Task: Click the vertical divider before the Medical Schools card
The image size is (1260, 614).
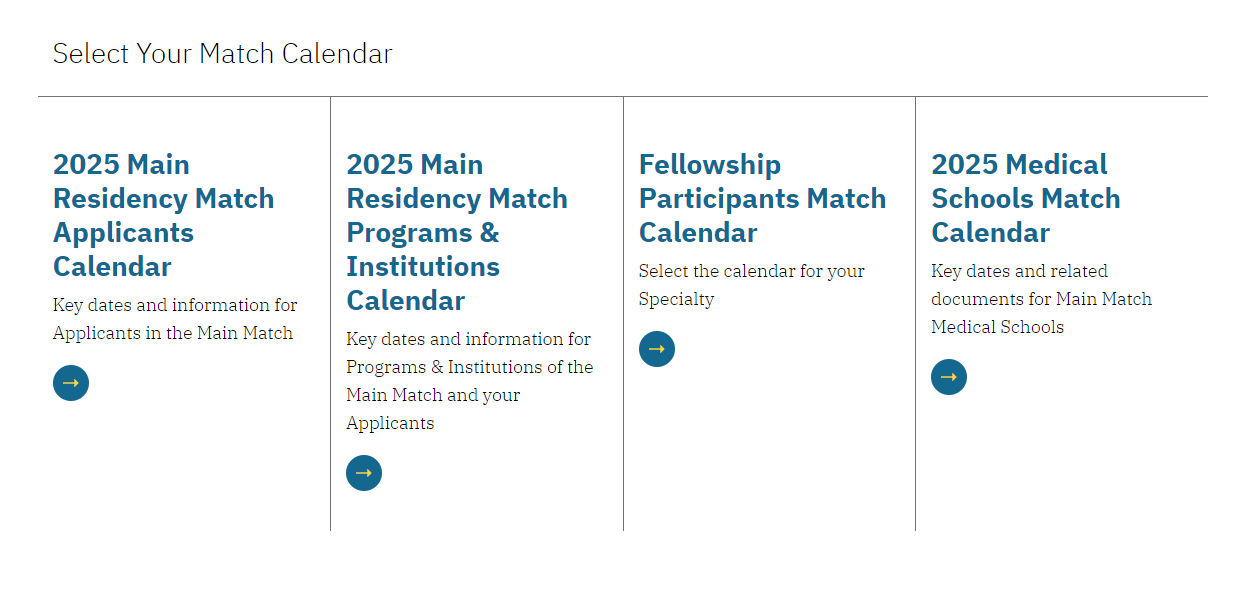Action: 915,314
